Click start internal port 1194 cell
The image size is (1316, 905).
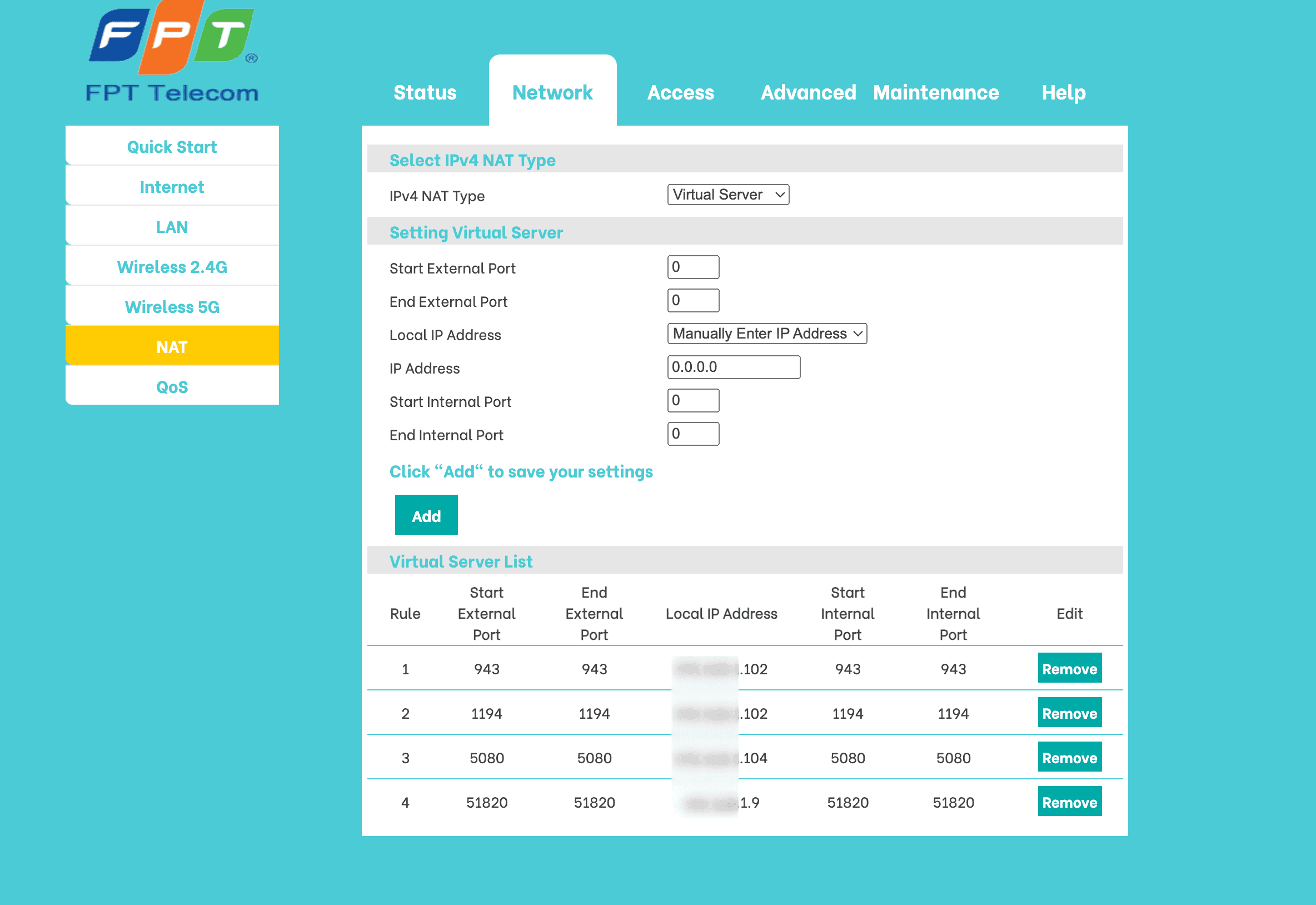pos(848,713)
